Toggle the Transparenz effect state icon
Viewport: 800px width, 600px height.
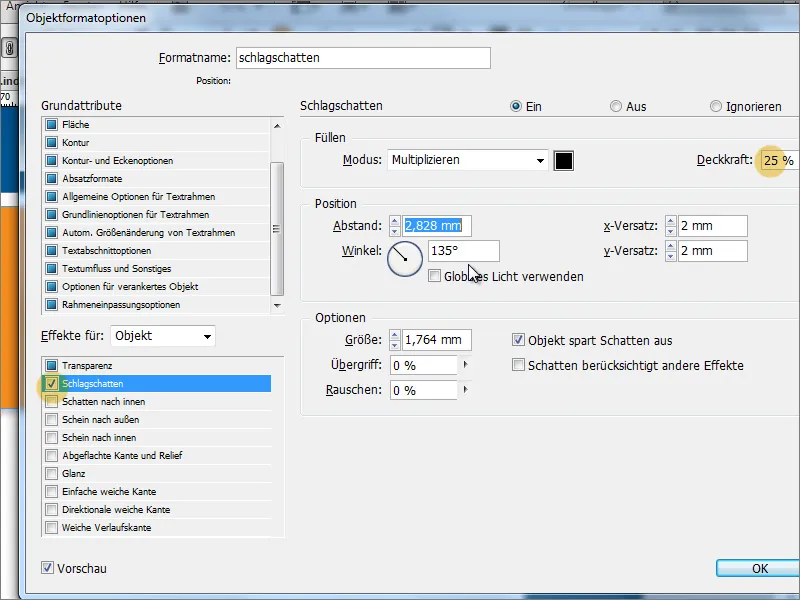(52, 365)
